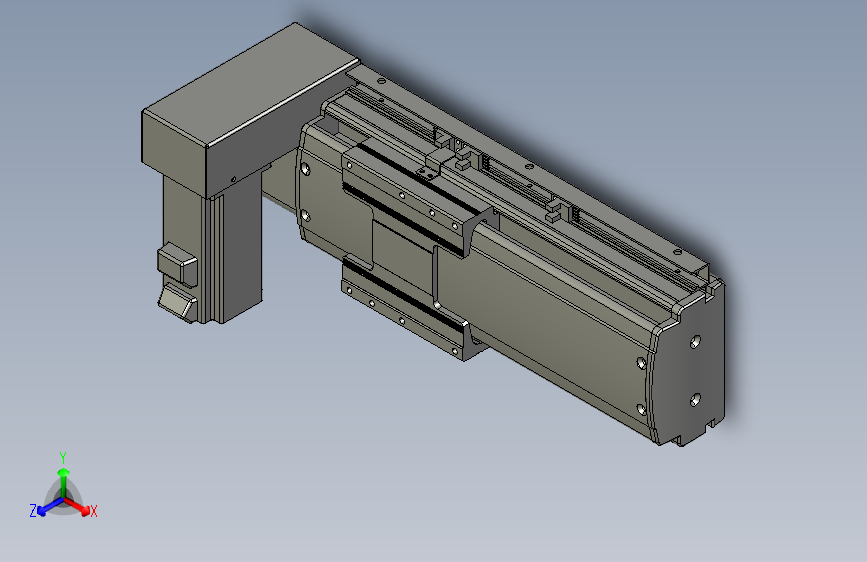867x562 pixels.
Task: Select the upper cable connector on the motor
Action: coord(177,264)
